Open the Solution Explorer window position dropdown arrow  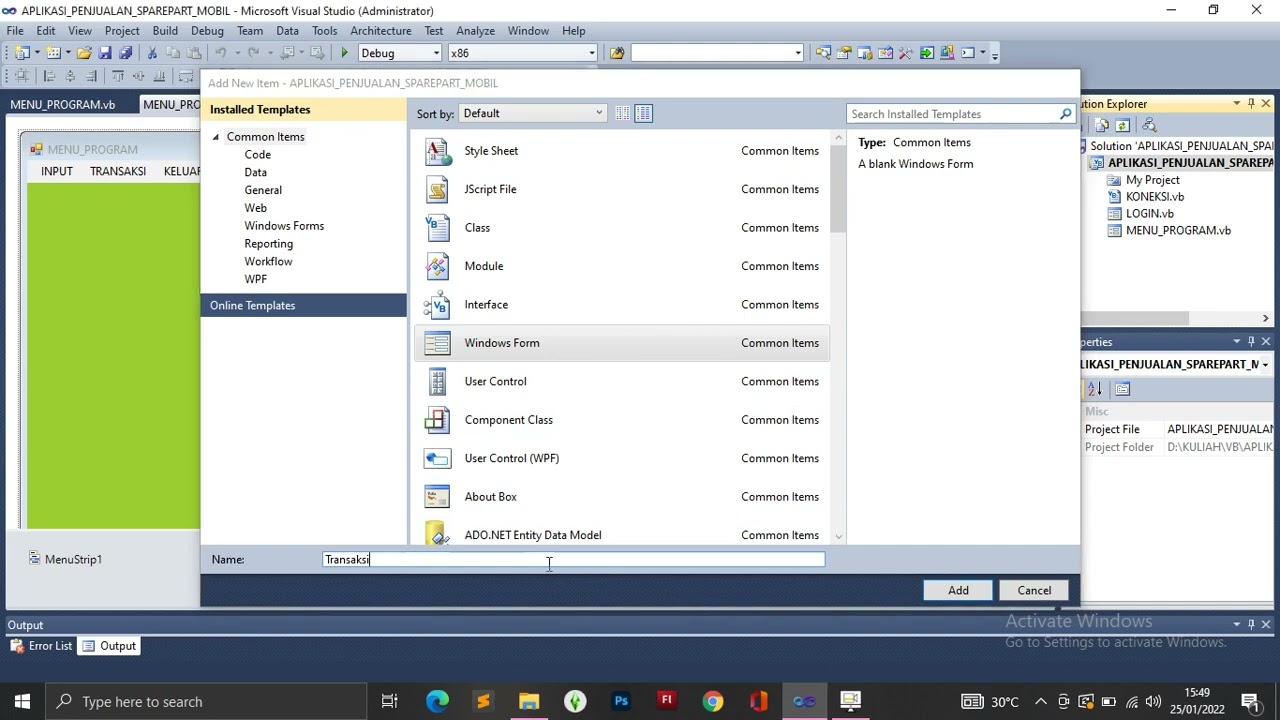[1236, 104]
